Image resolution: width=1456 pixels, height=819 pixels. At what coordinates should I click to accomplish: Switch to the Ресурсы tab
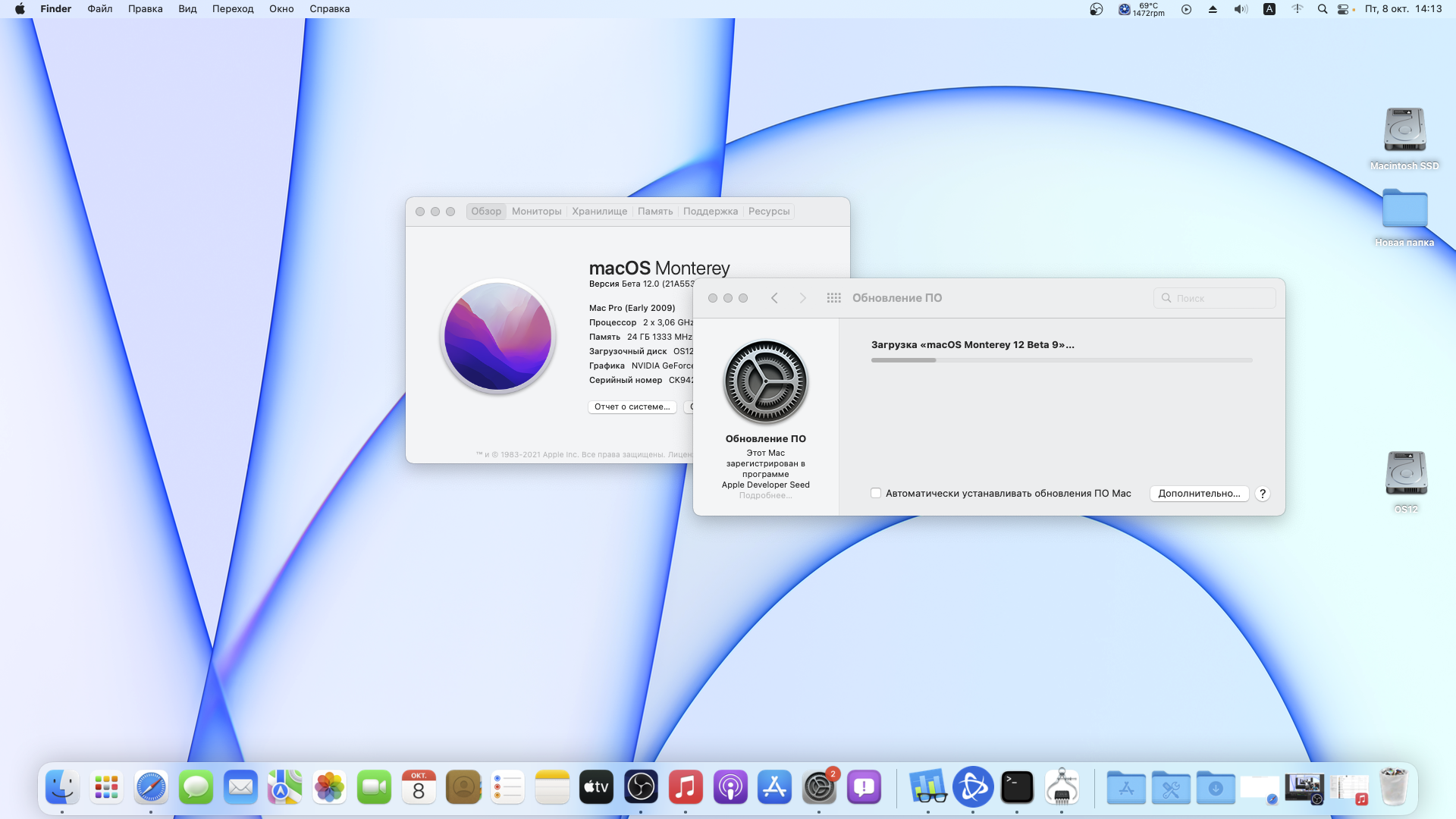(769, 212)
